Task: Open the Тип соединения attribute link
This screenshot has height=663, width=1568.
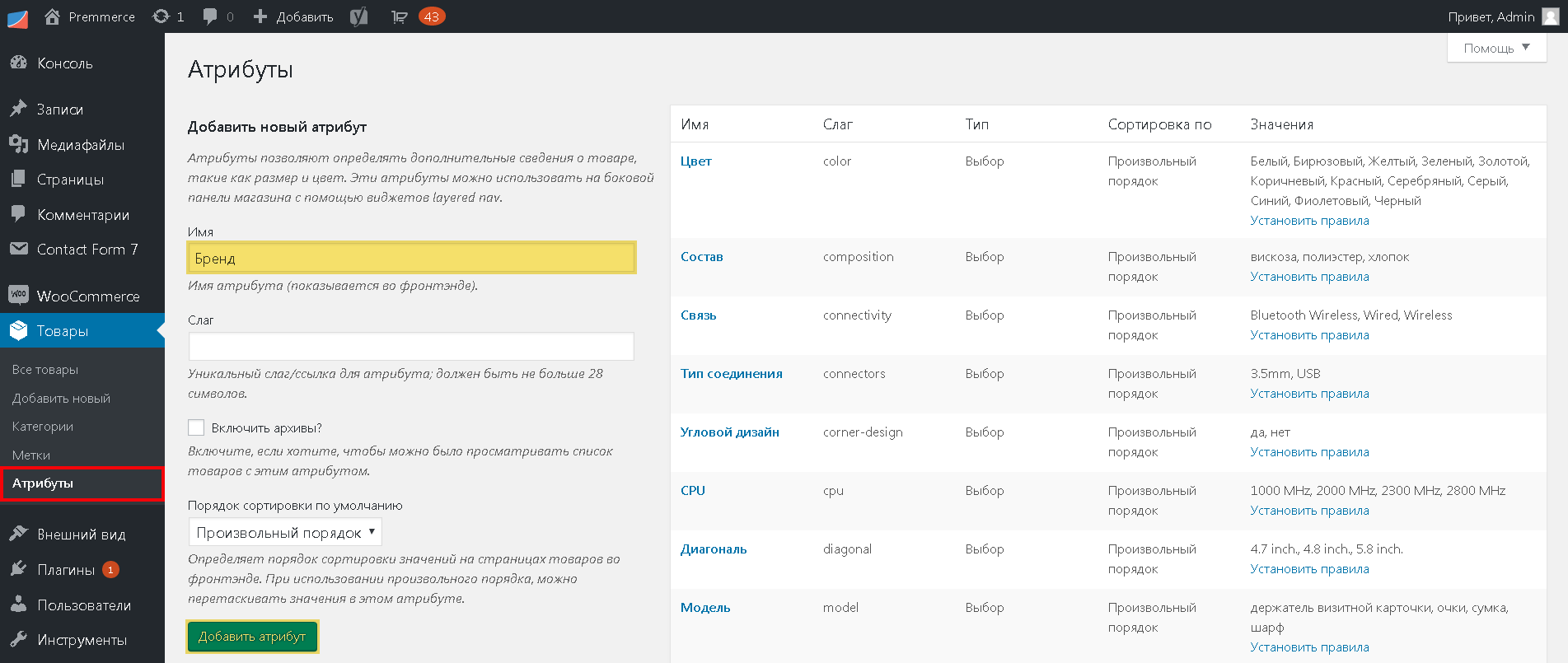Action: (732, 374)
